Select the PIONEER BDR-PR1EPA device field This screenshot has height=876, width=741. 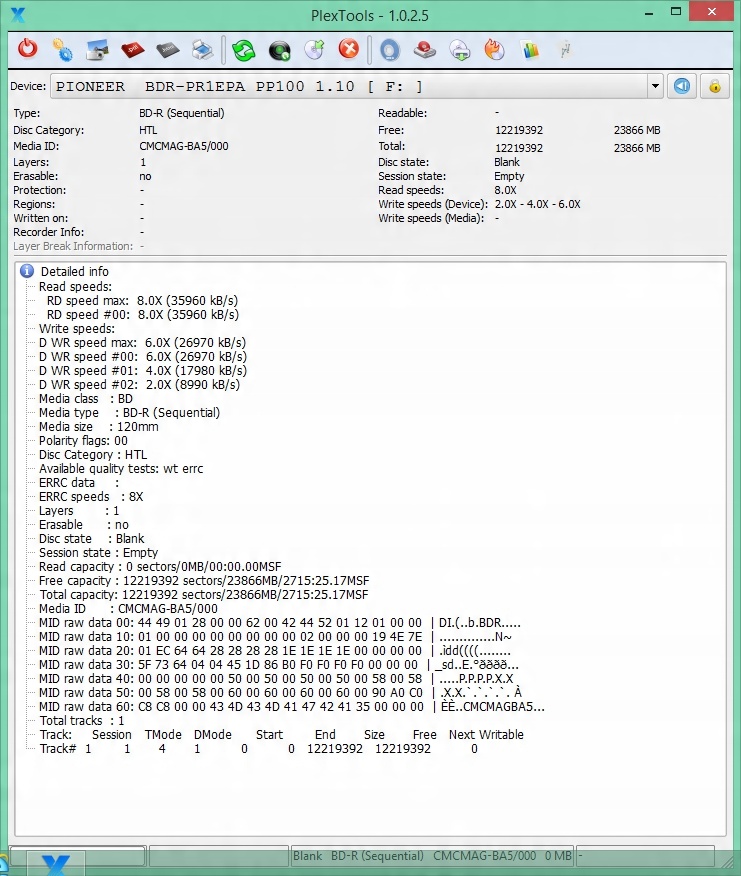click(x=350, y=87)
